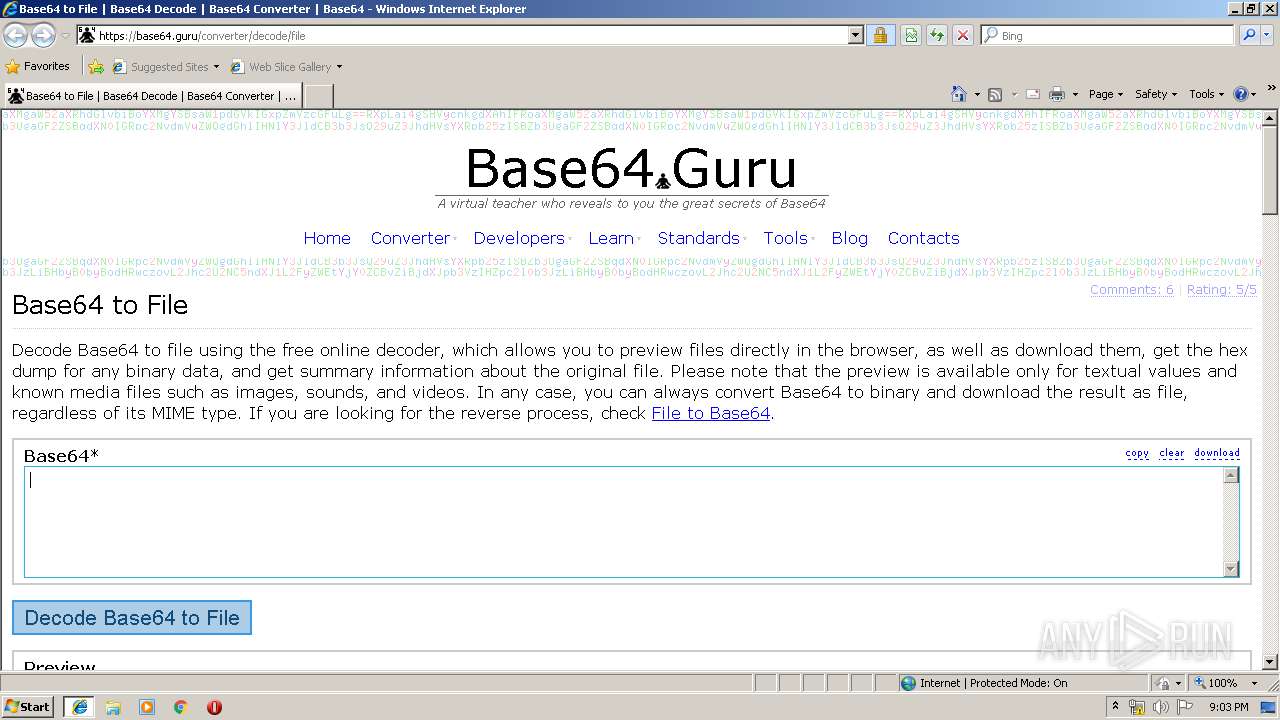This screenshot has height=720, width=1280.
Task: Click the Add to Favorites Bar icon
Action: click(x=96, y=67)
